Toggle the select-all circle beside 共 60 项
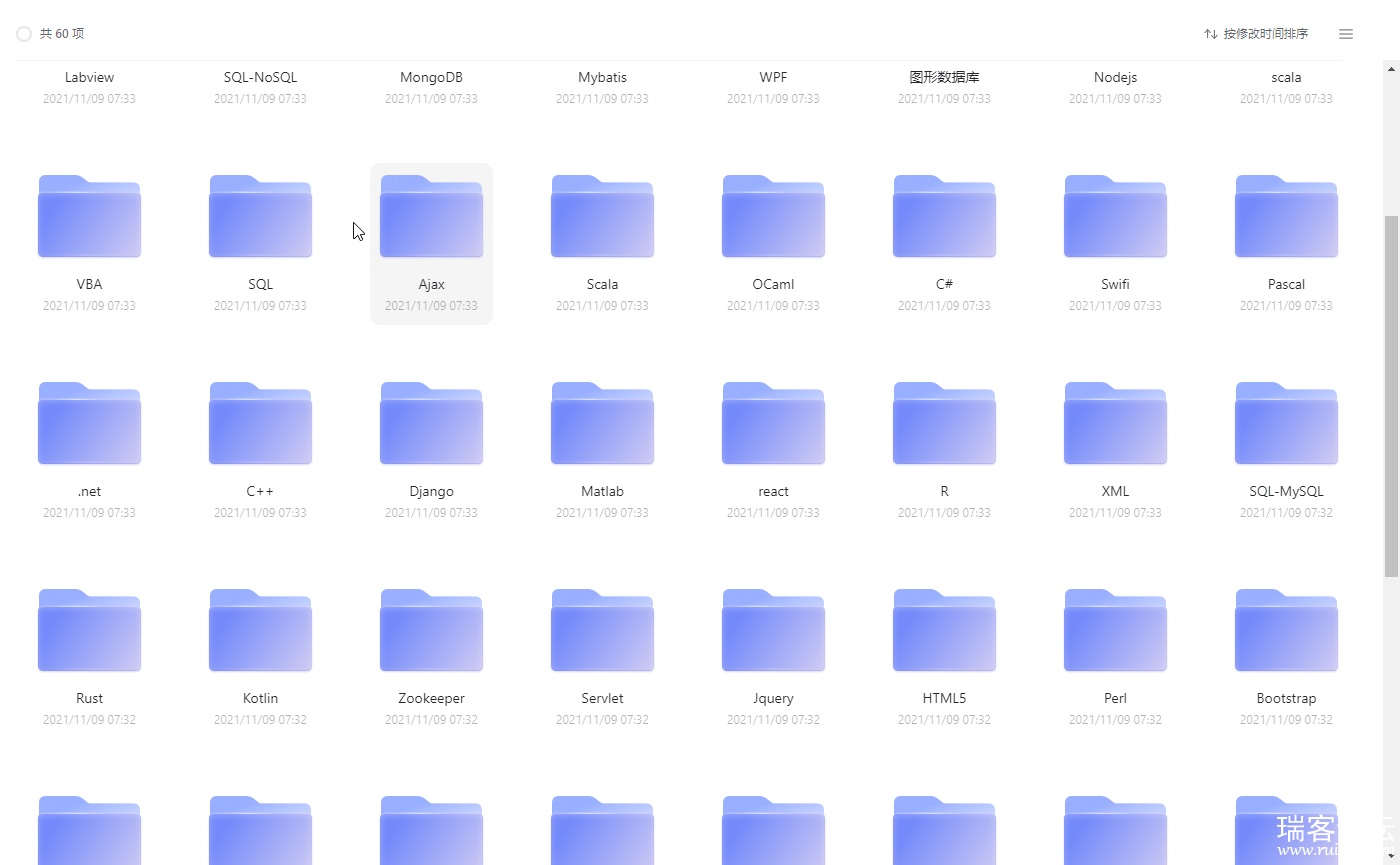Screen dimensions: 1400x865 [x=24, y=34]
